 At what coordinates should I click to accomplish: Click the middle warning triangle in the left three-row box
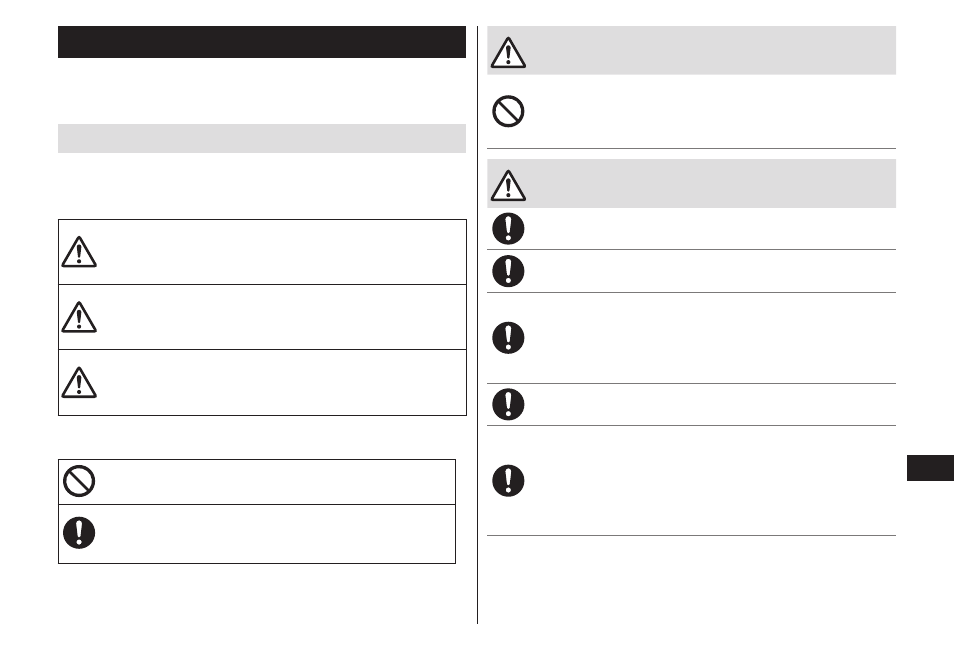[x=79, y=317]
